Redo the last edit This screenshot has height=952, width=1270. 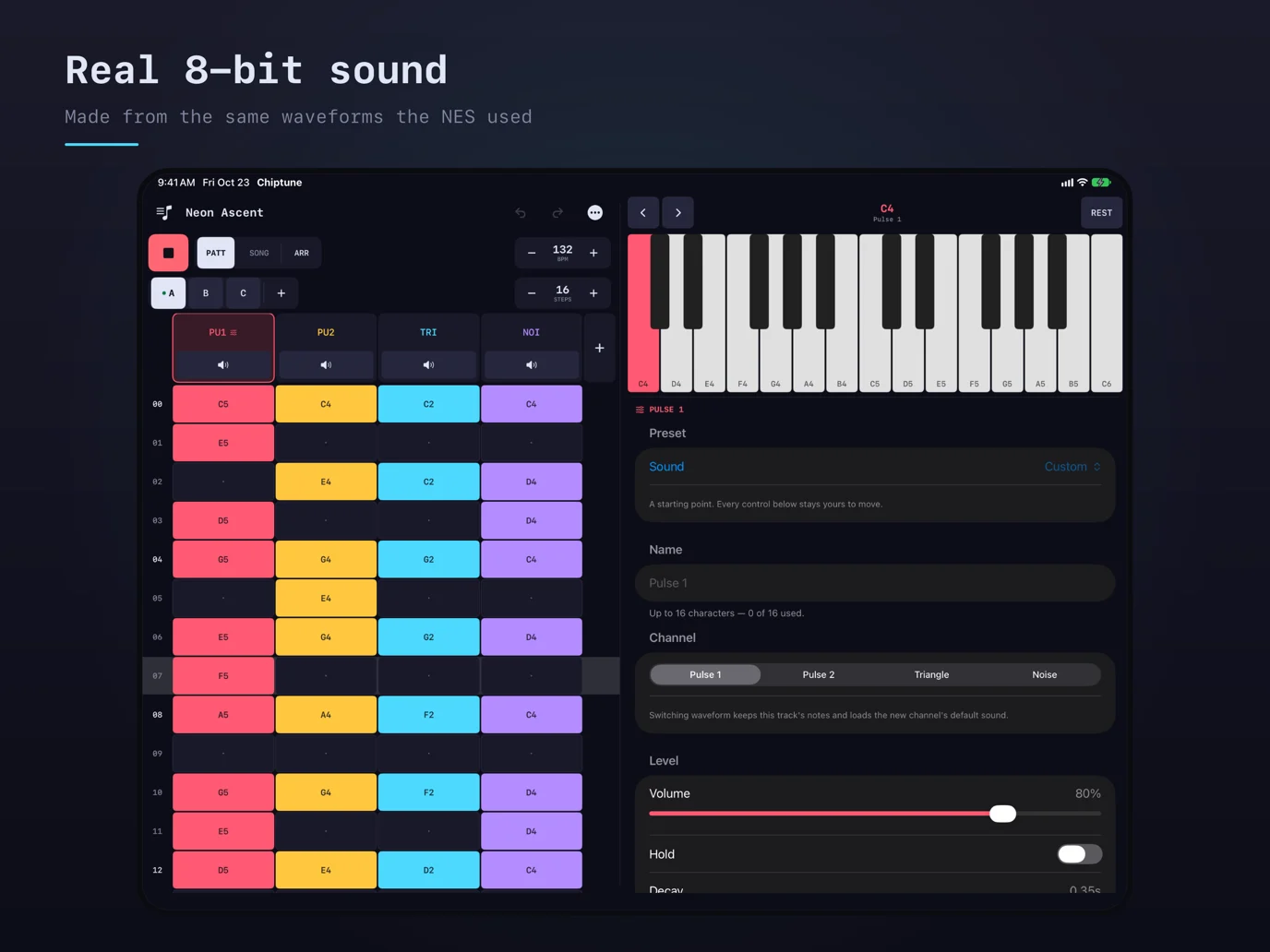pyautogui.click(x=557, y=213)
